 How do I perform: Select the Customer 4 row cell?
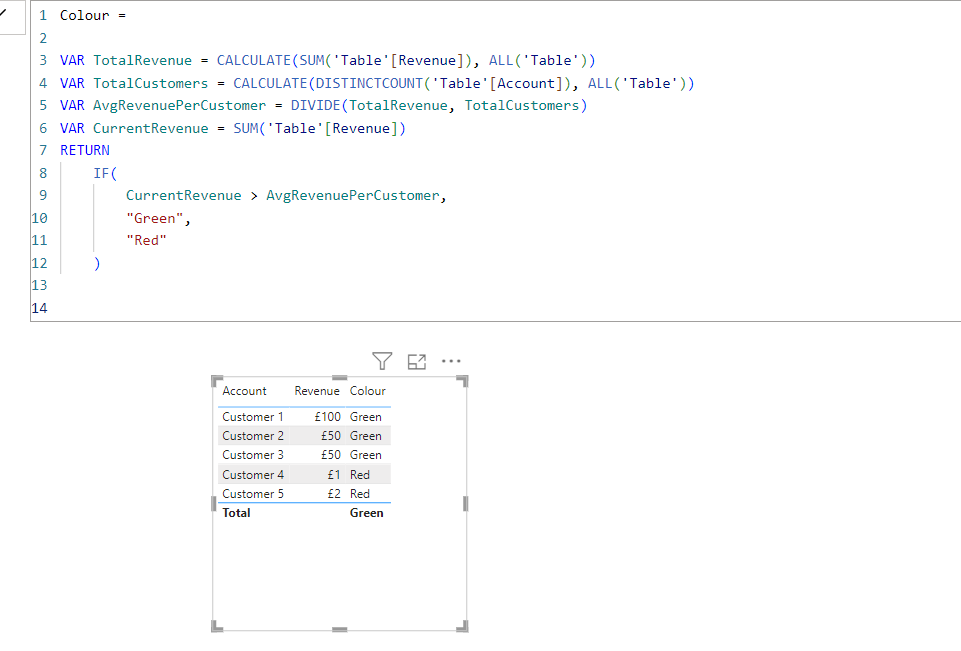[x=253, y=474]
